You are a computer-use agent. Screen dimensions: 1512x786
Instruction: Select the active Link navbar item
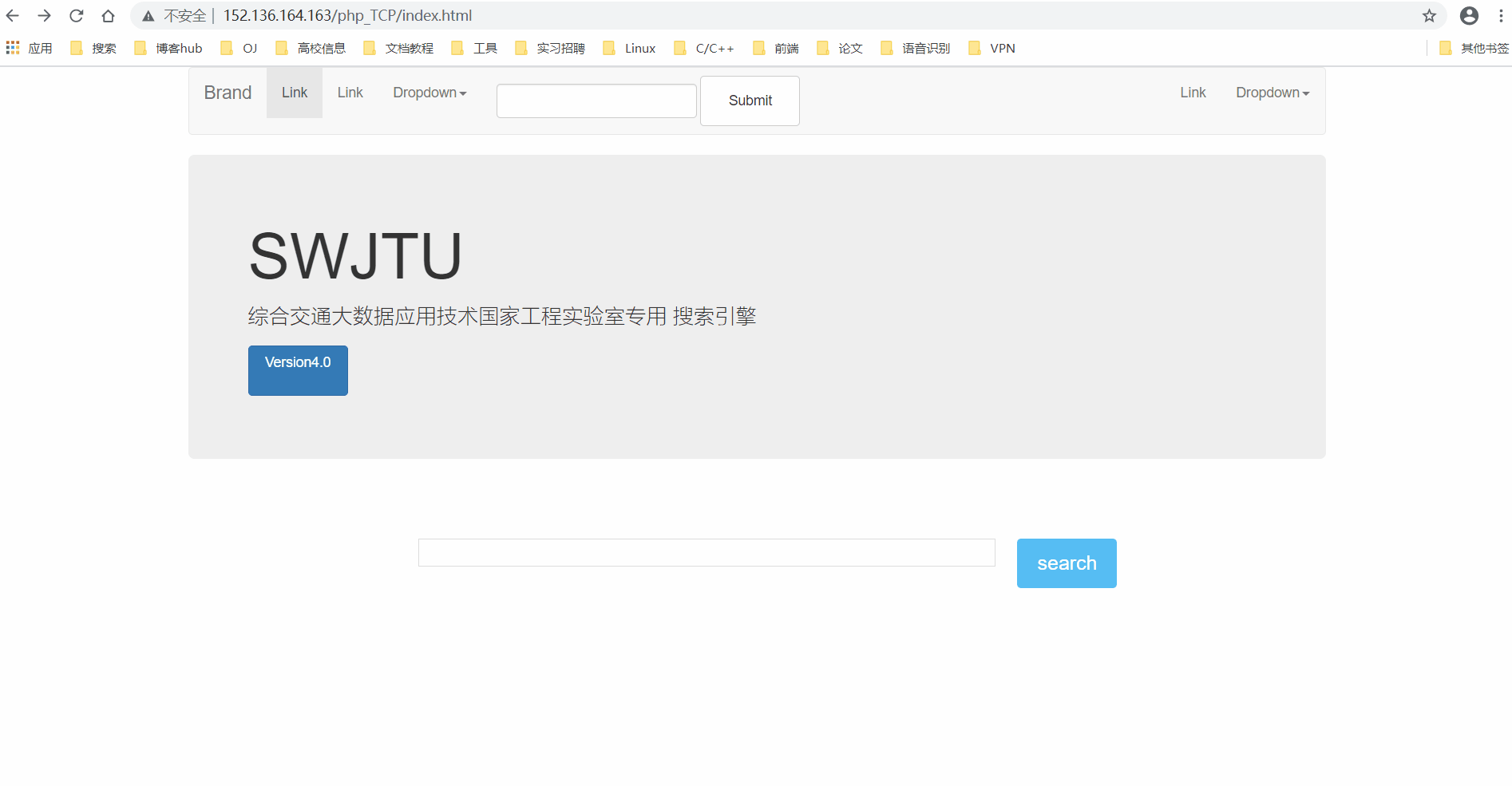(295, 93)
